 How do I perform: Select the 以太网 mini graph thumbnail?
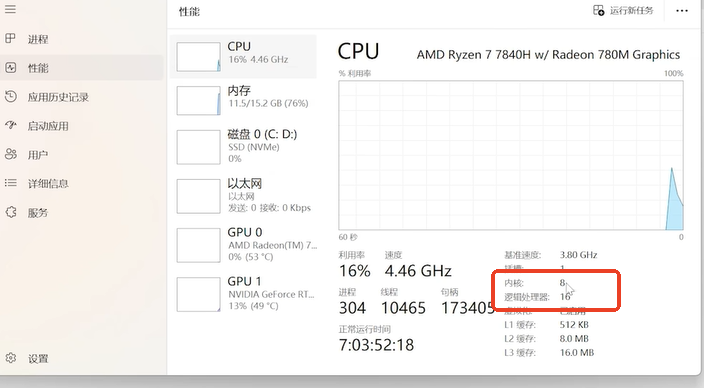pyautogui.click(x=198, y=196)
